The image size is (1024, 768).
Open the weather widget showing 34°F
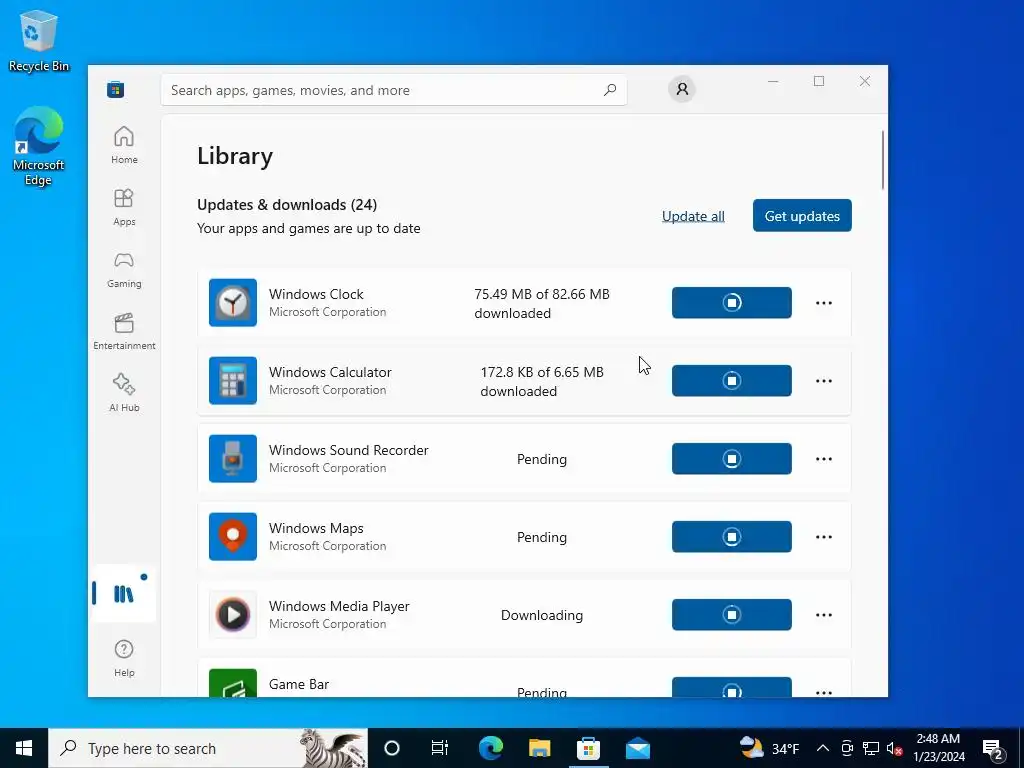click(x=769, y=748)
